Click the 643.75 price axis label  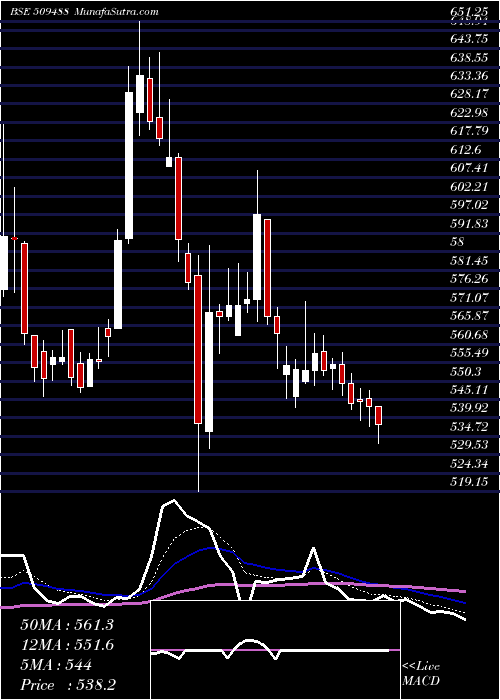point(469,39)
